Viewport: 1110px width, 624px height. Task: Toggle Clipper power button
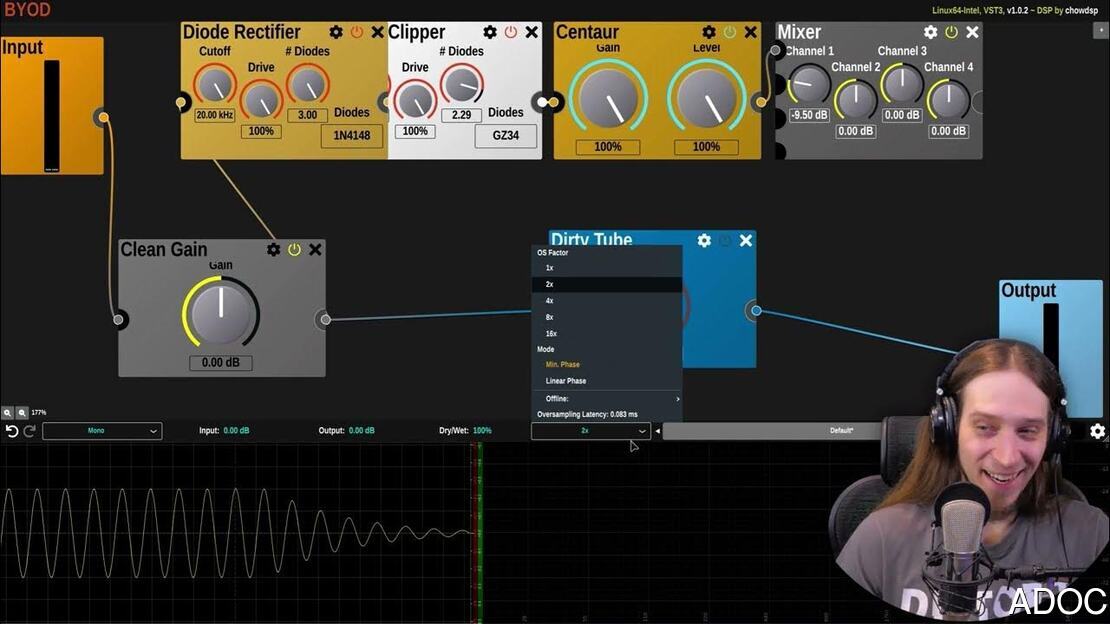click(510, 33)
